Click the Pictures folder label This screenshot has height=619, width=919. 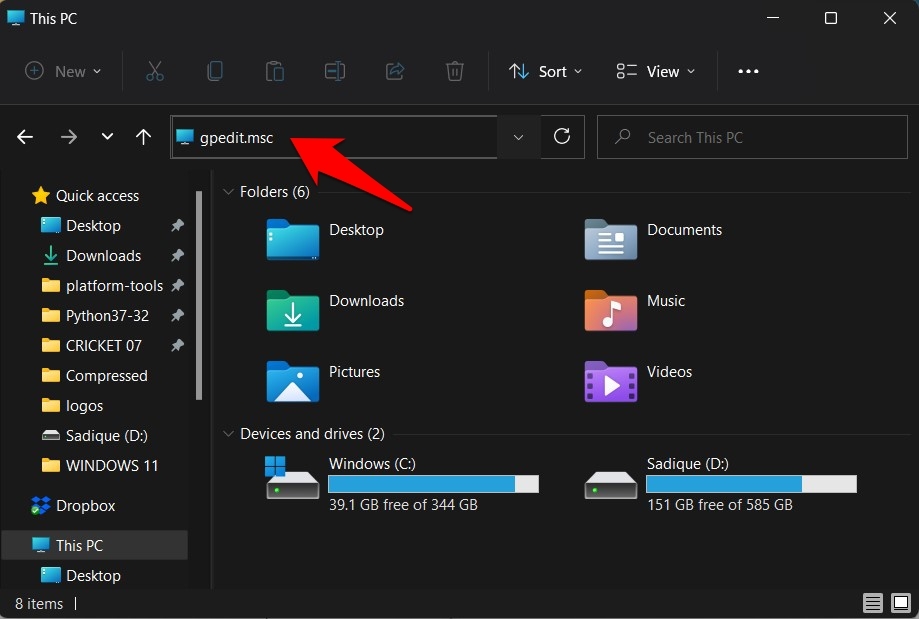click(355, 372)
